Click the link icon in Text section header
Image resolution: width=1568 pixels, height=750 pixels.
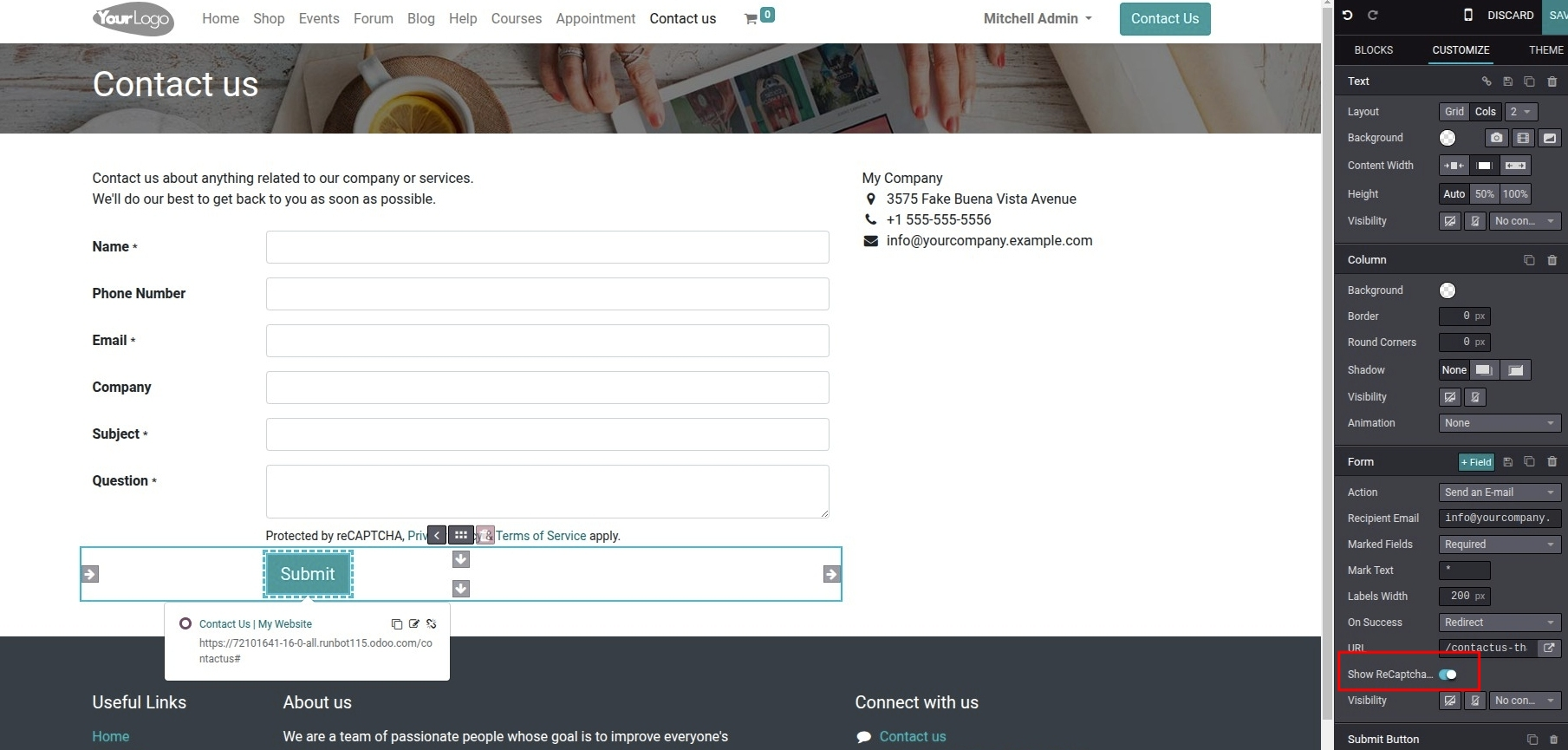coord(1487,82)
